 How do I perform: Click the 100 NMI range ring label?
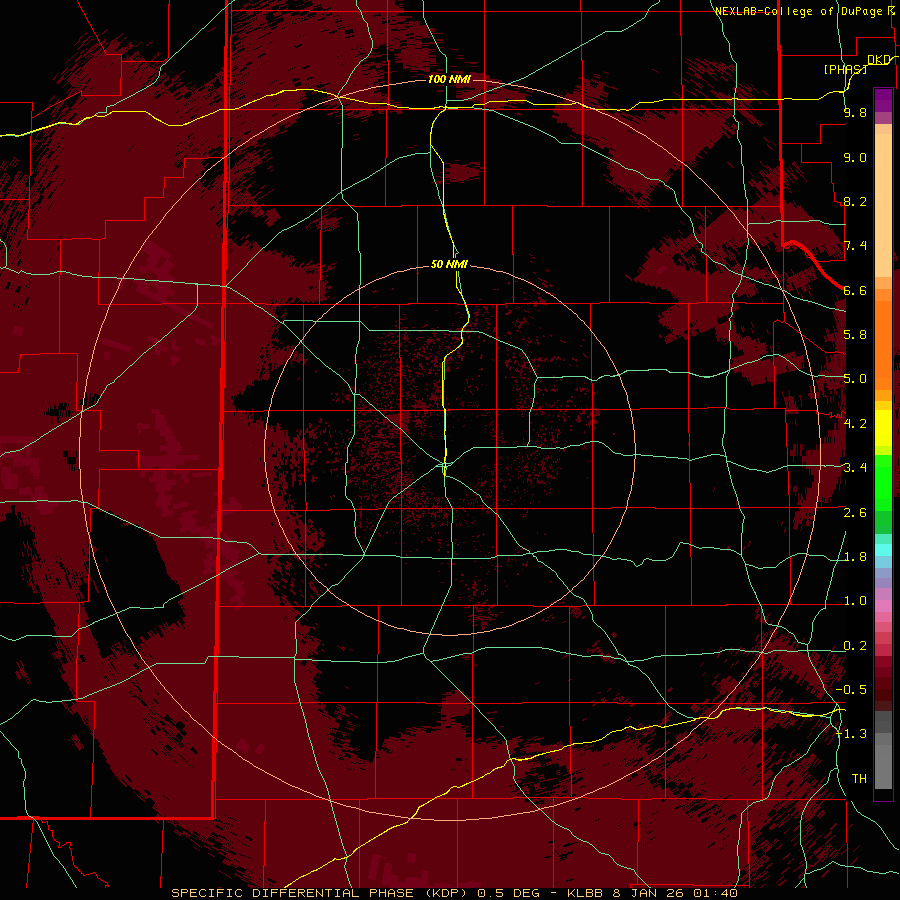pos(449,79)
